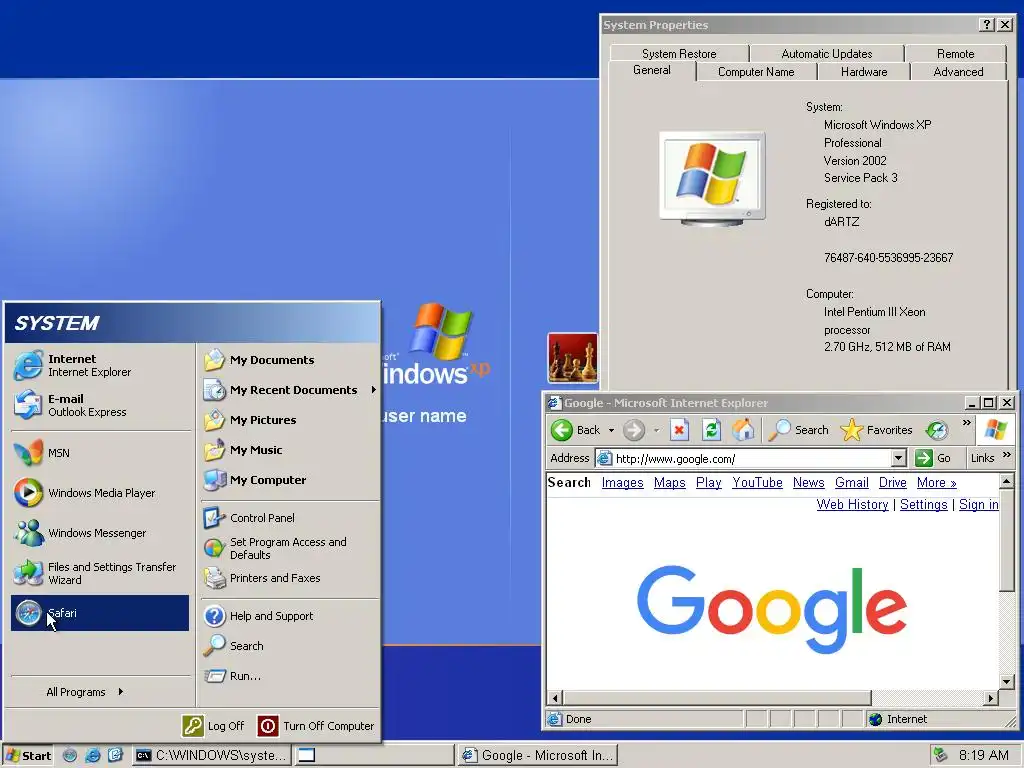Open Printers and Faxes
The height and width of the screenshot is (768, 1024).
tap(289, 578)
